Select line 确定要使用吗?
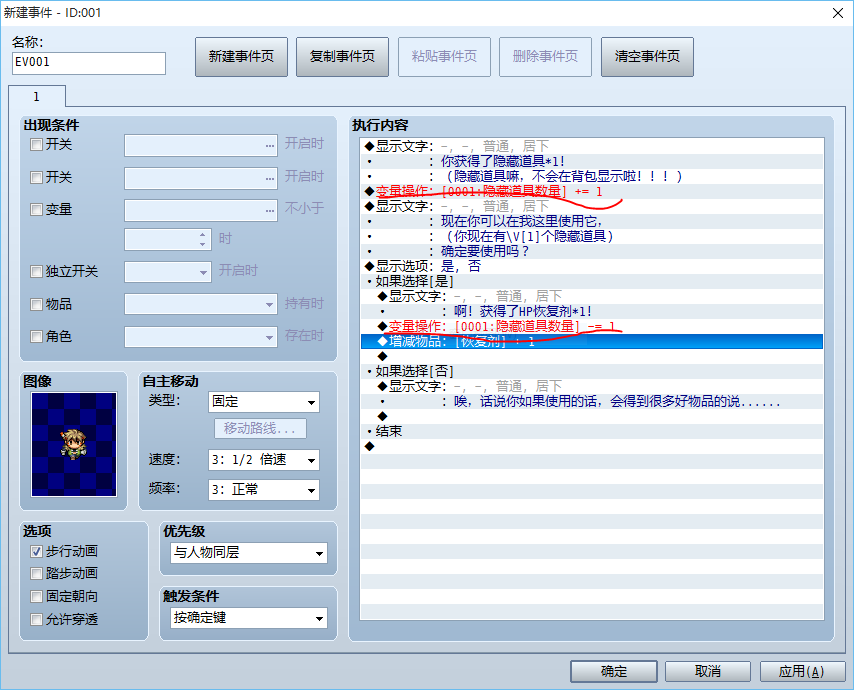This screenshot has height=690, width=854. (591, 251)
